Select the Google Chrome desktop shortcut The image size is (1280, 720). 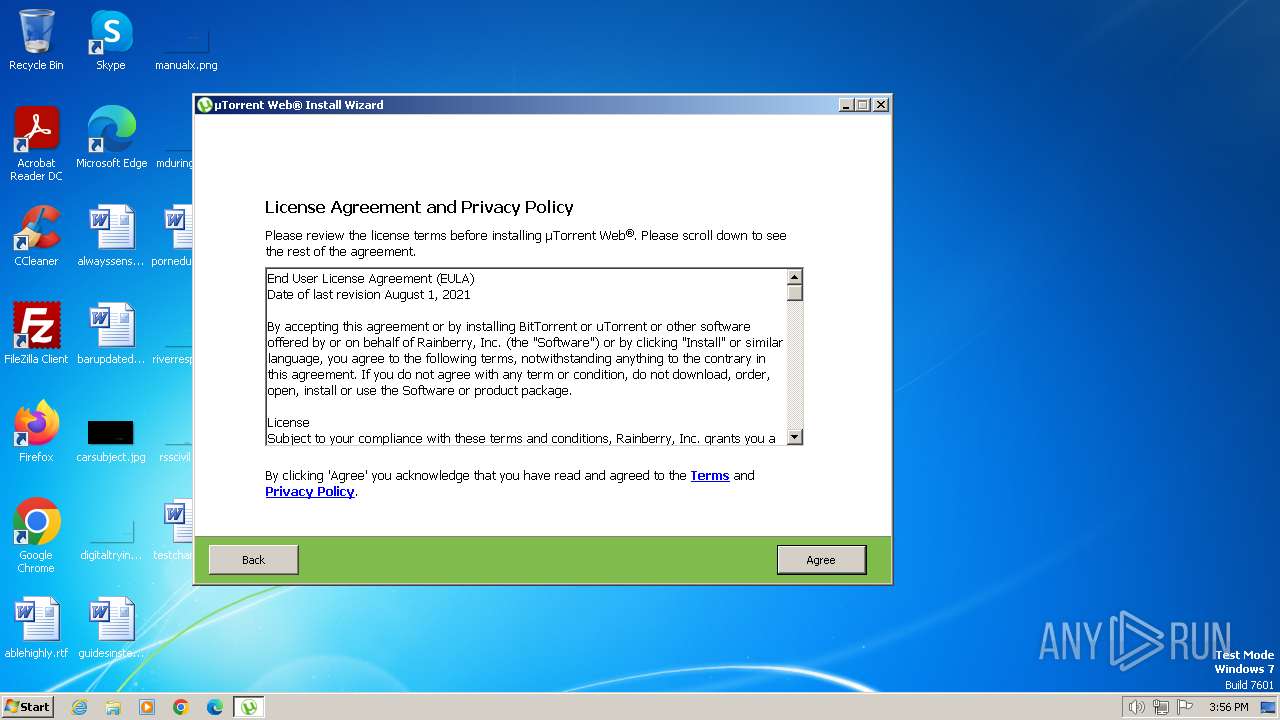tap(36, 537)
